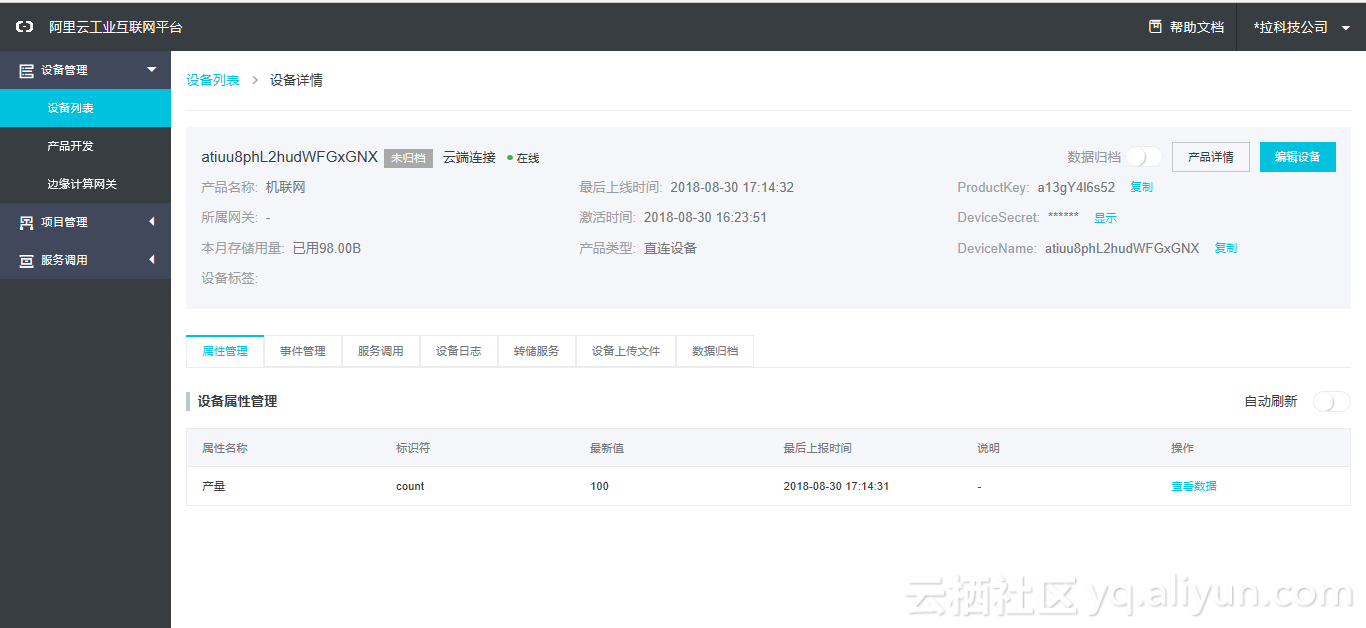1366x628 pixels.
Task: Copy the ProductKey via 复制 link
Action: [x=1141, y=187]
